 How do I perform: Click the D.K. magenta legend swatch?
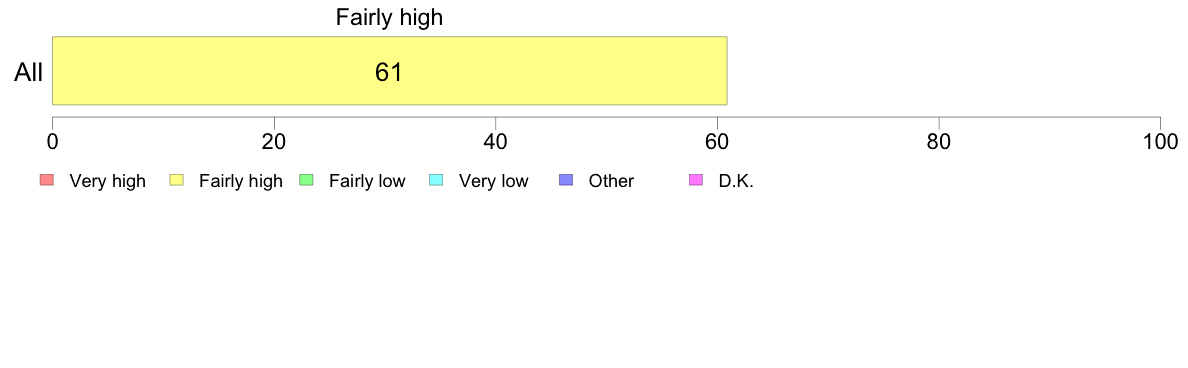pos(696,180)
